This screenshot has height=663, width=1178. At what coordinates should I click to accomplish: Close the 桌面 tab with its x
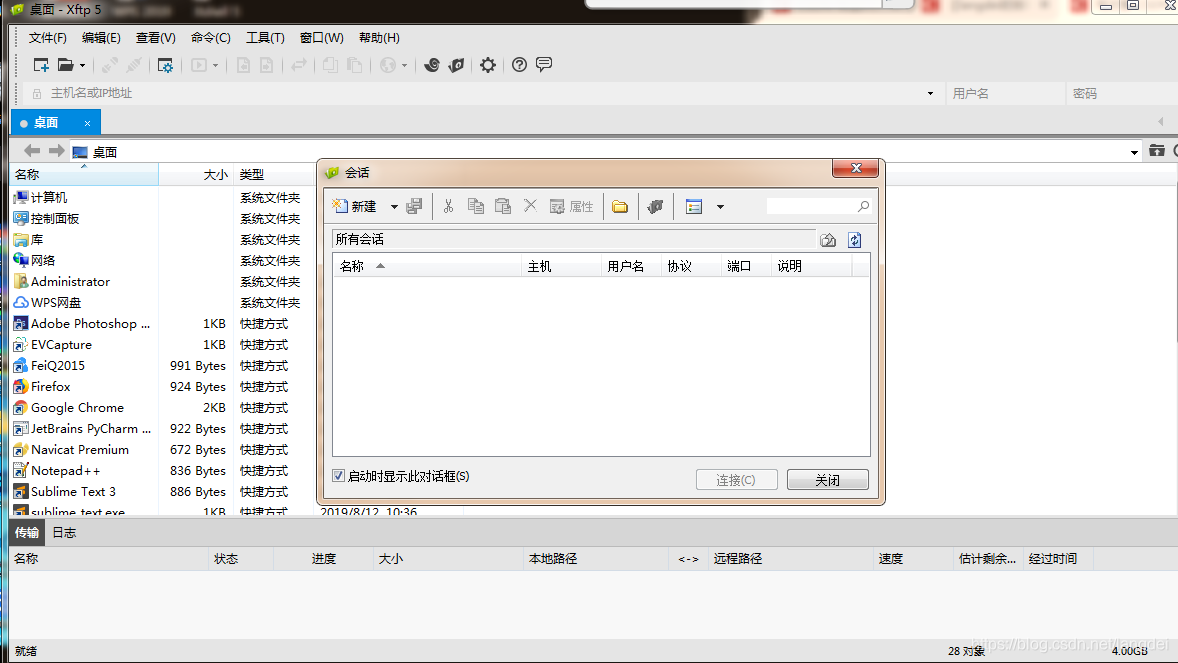pyautogui.click(x=87, y=123)
